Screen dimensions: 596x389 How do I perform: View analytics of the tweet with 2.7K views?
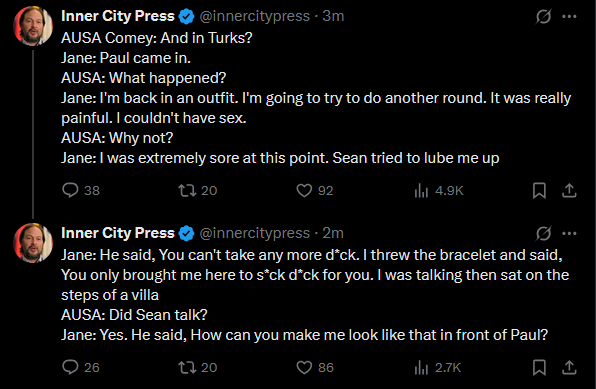click(x=437, y=367)
